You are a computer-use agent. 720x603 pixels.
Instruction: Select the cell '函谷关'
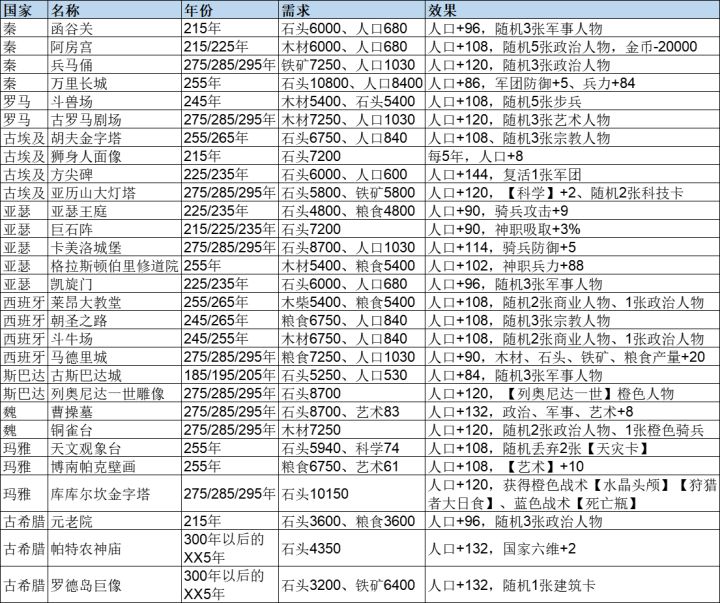[x=114, y=28]
